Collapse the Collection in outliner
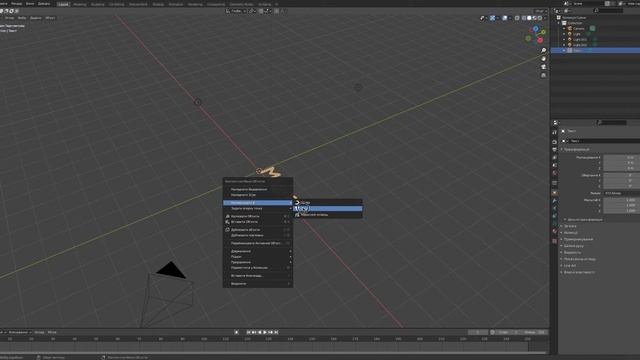 560,23
